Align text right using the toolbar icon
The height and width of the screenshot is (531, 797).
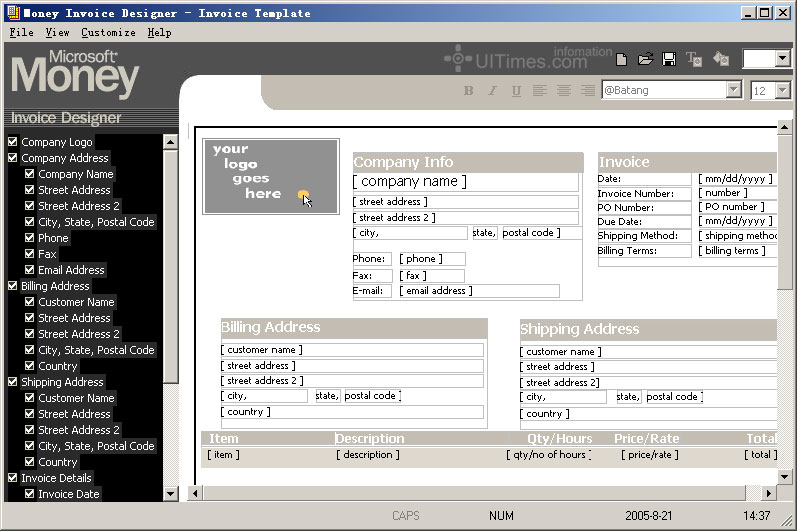coord(587,90)
